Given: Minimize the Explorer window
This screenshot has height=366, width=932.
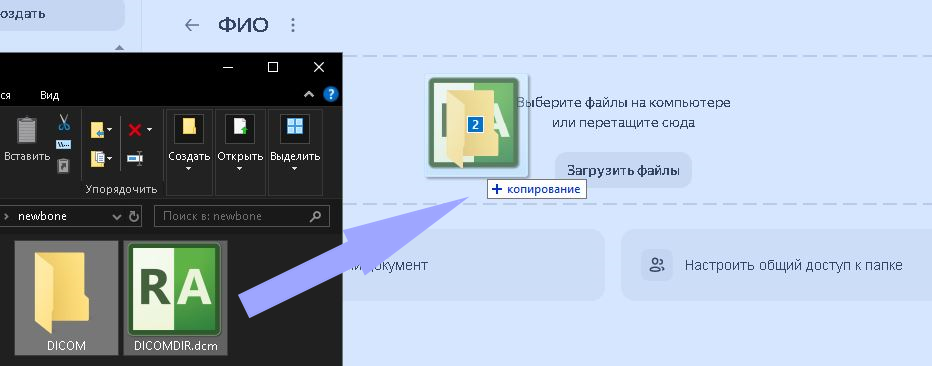Looking at the screenshot, I should (x=228, y=67).
